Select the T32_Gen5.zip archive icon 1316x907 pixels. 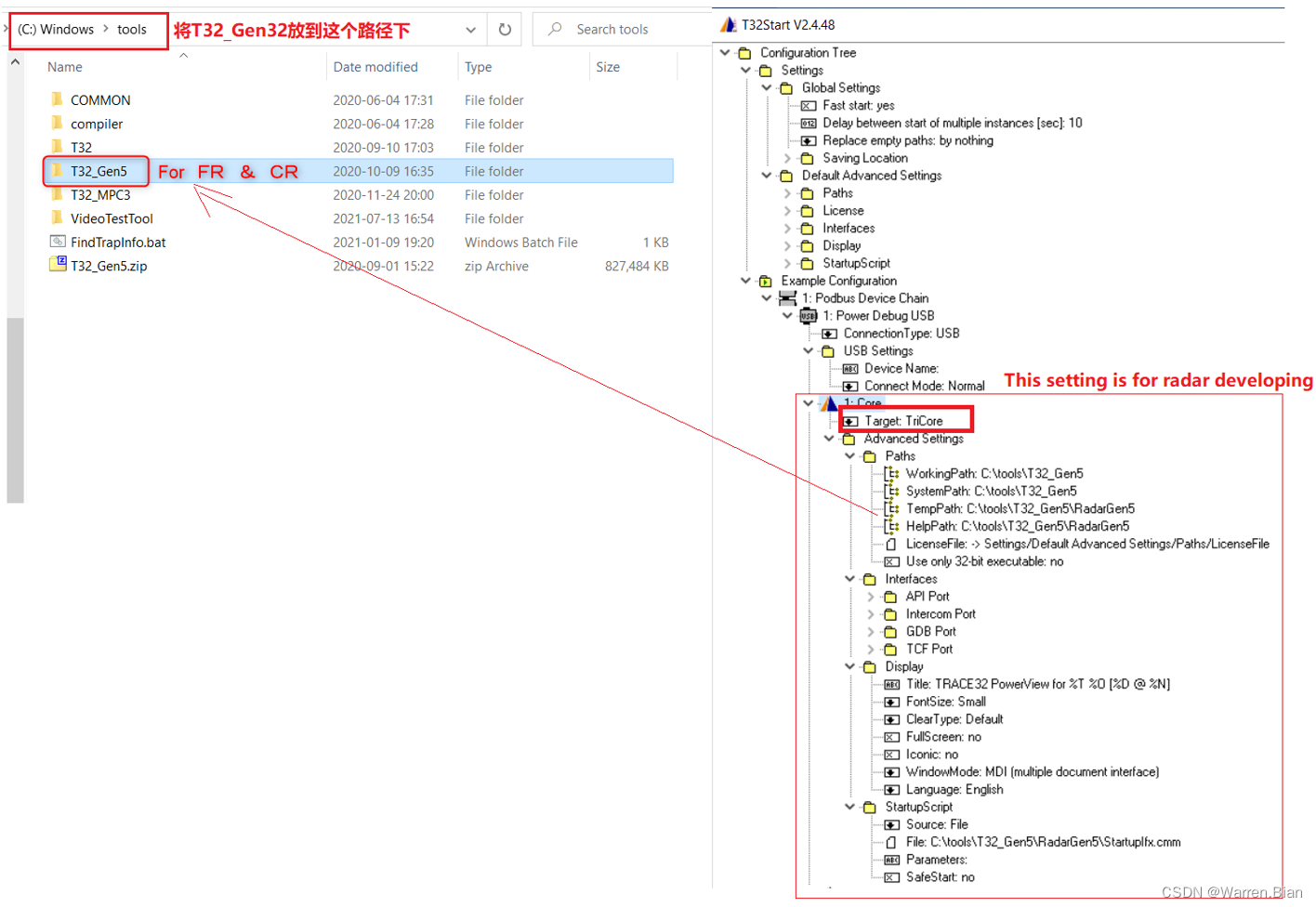(58, 265)
